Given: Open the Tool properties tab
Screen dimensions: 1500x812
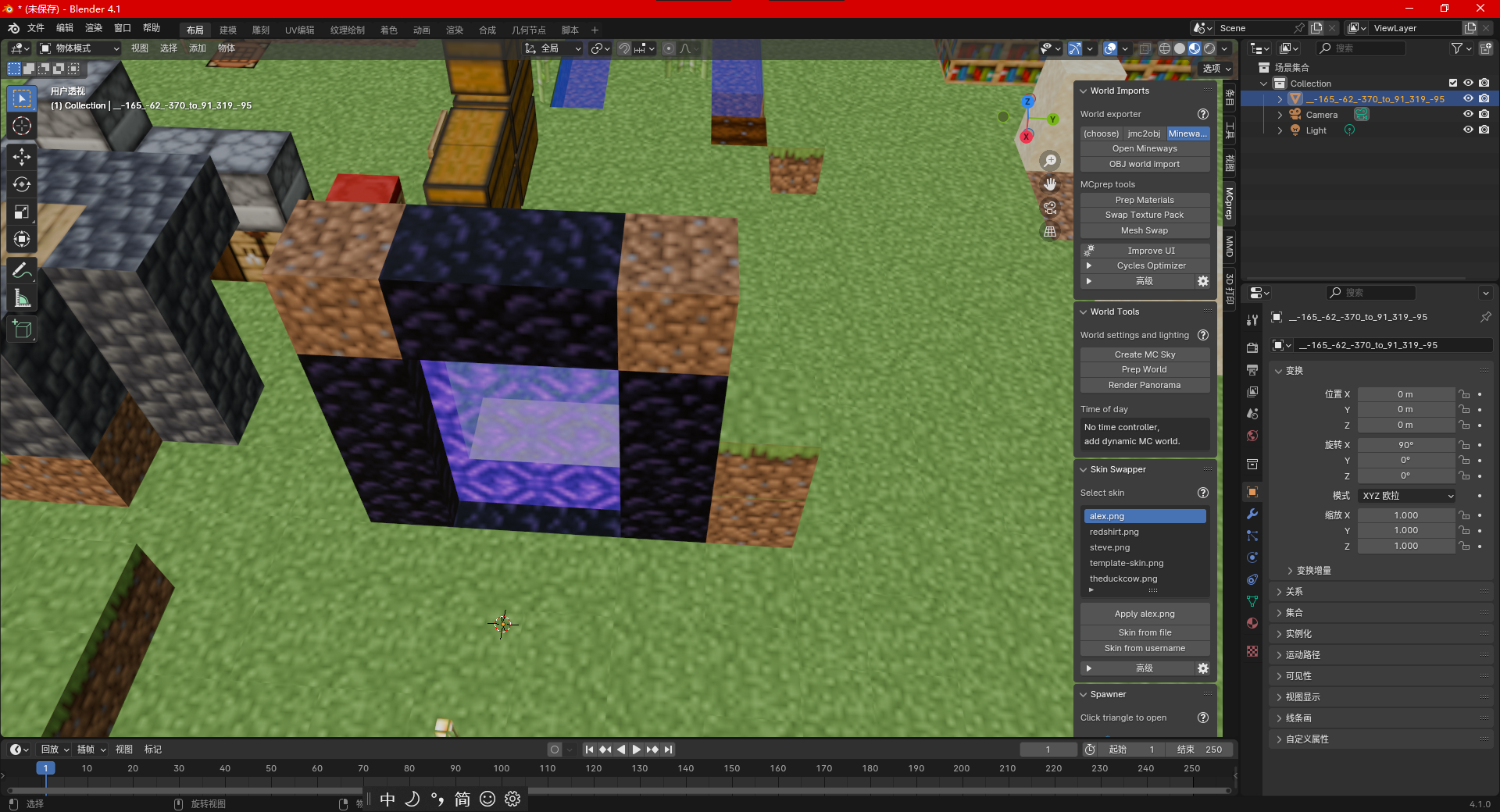Looking at the screenshot, I should click(1252, 320).
